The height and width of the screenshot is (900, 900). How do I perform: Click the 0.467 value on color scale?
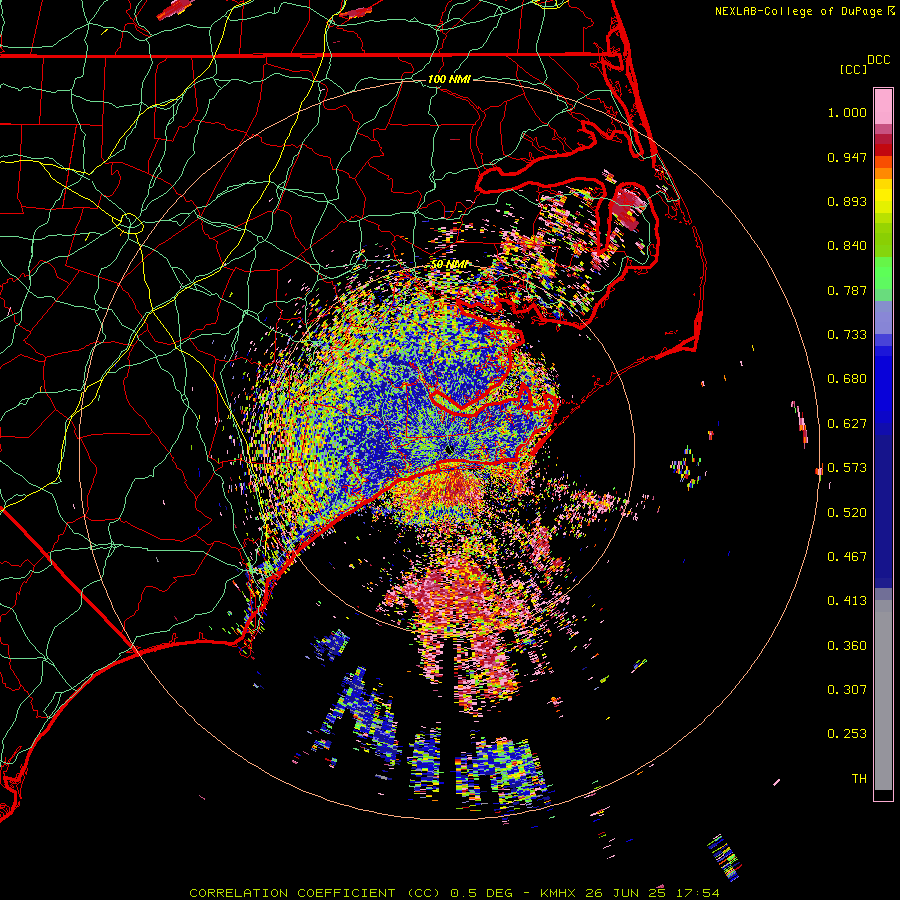click(x=847, y=557)
